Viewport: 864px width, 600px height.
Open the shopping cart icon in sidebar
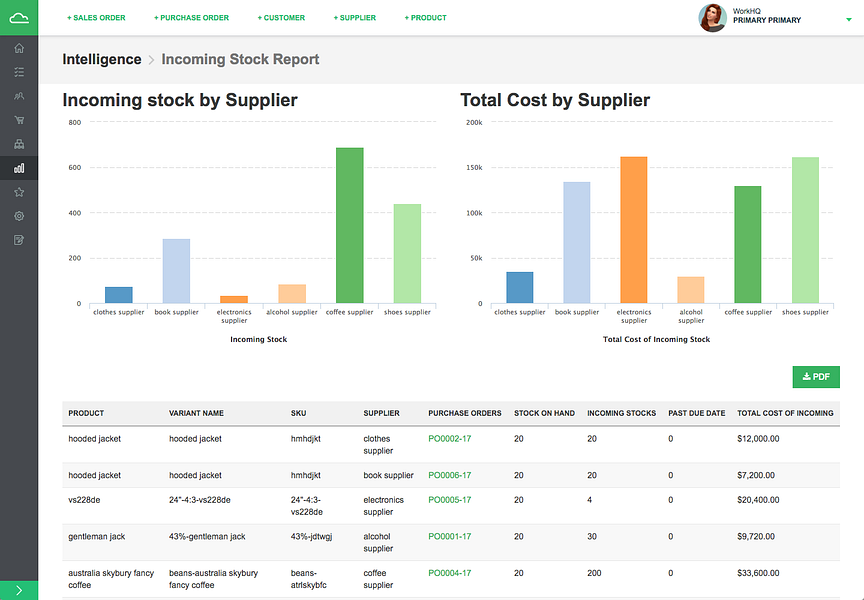tap(19, 120)
